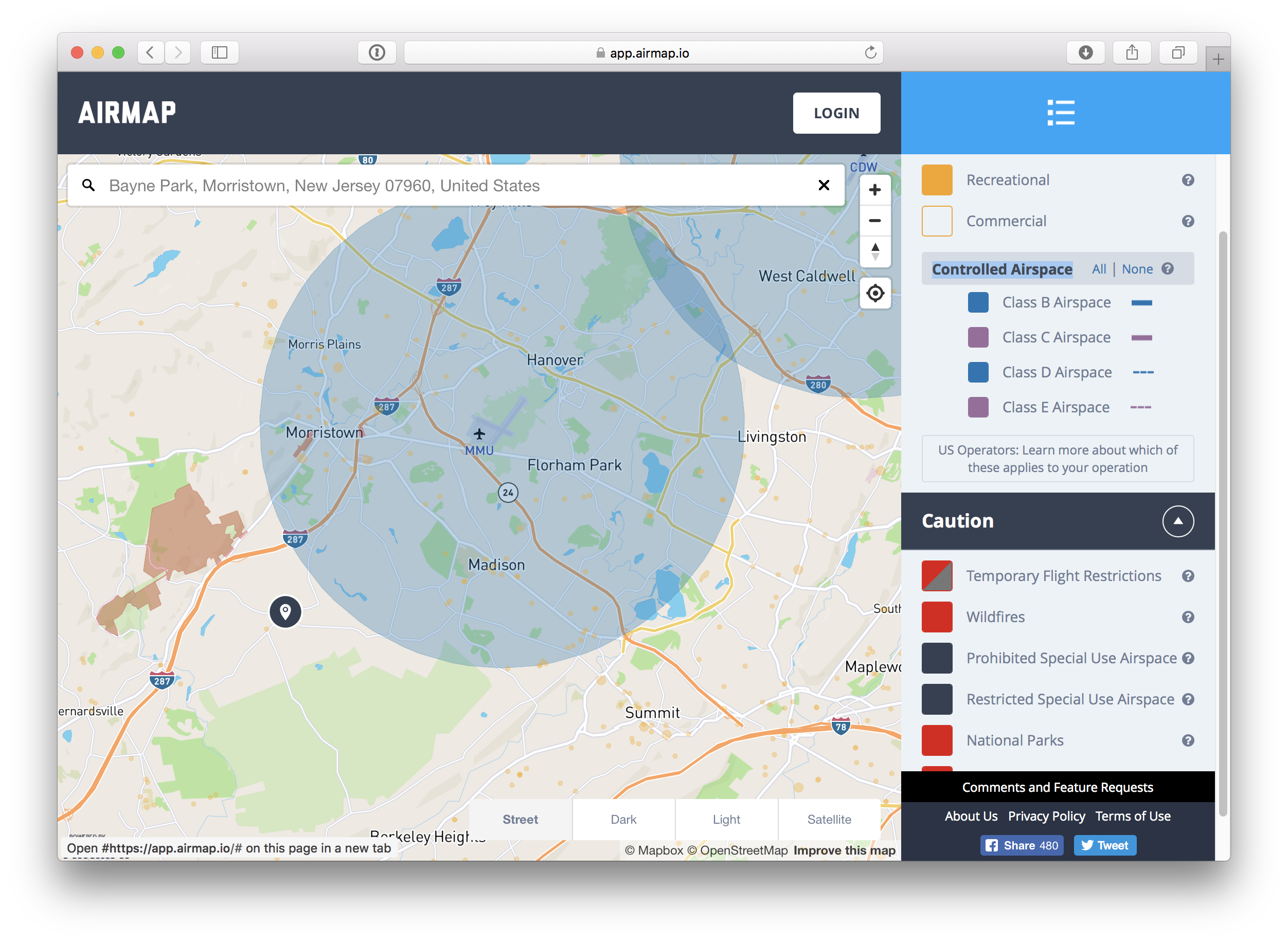Screen dimensions: 1288x943
Task: Switch map style to Light
Action: pos(726,819)
